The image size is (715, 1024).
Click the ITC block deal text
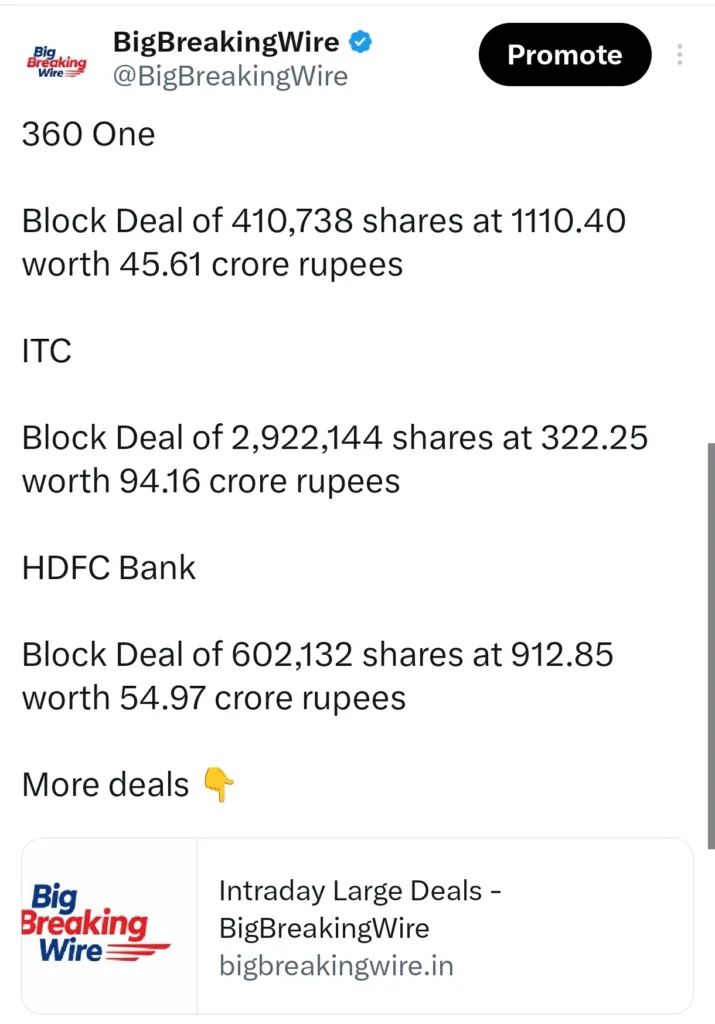point(336,459)
